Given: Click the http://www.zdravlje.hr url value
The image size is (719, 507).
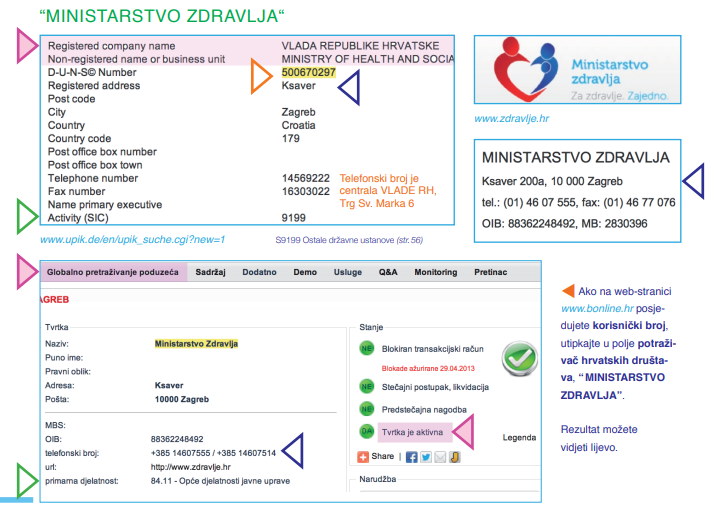Looking at the screenshot, I should click(x=191, y=467).
